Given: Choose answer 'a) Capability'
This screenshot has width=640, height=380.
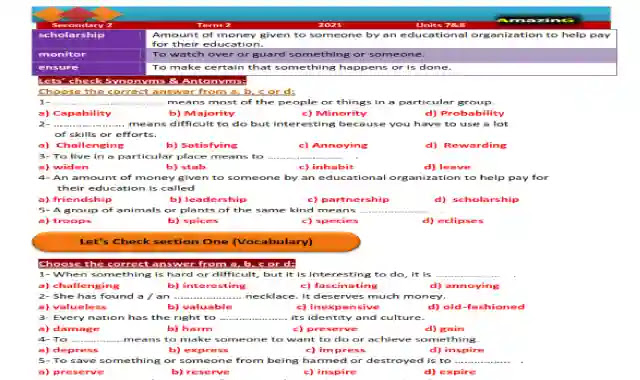Looking at the screenshot, I should click(75, 113).
